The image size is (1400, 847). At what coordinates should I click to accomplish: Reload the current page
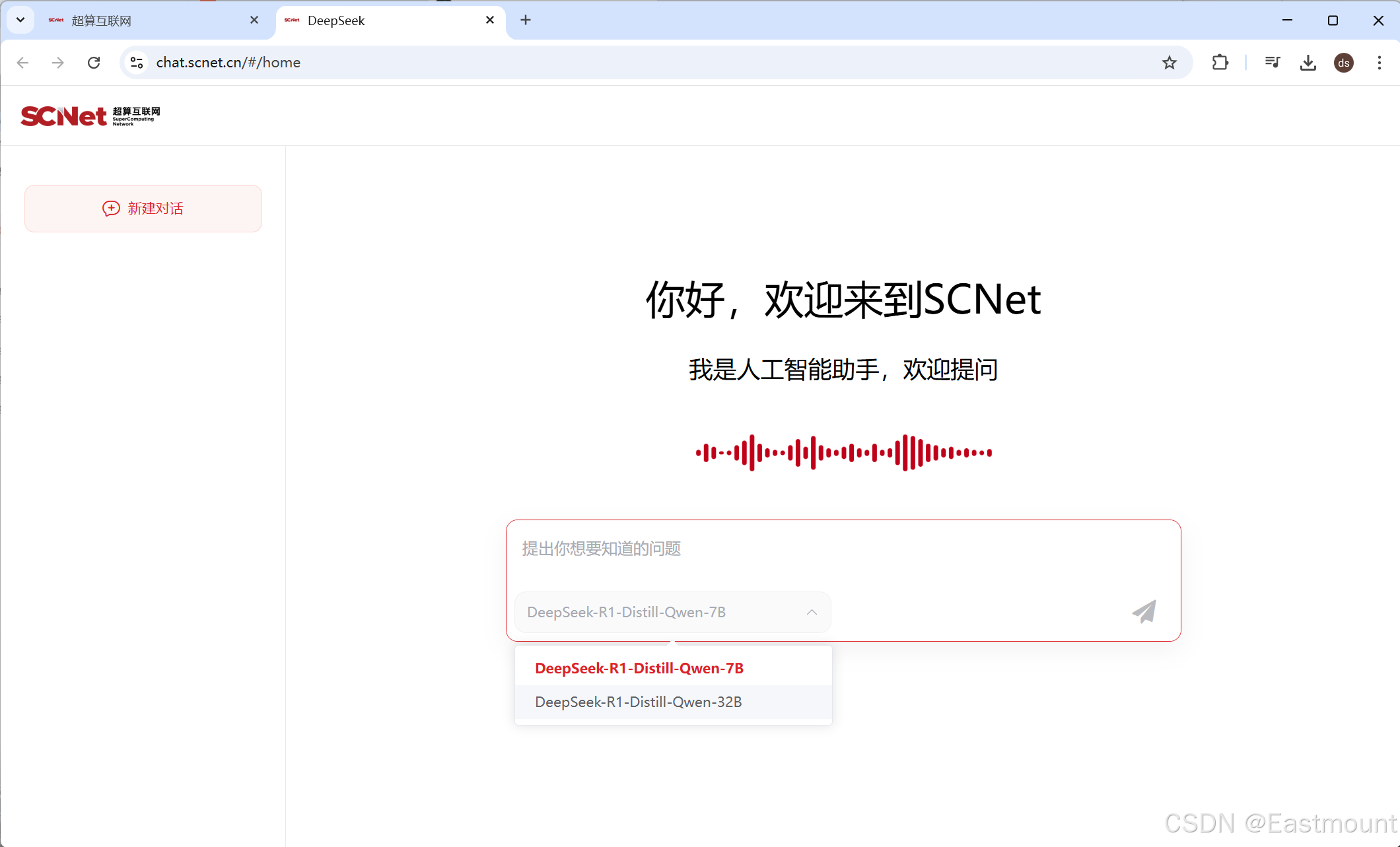coord(94,63)
